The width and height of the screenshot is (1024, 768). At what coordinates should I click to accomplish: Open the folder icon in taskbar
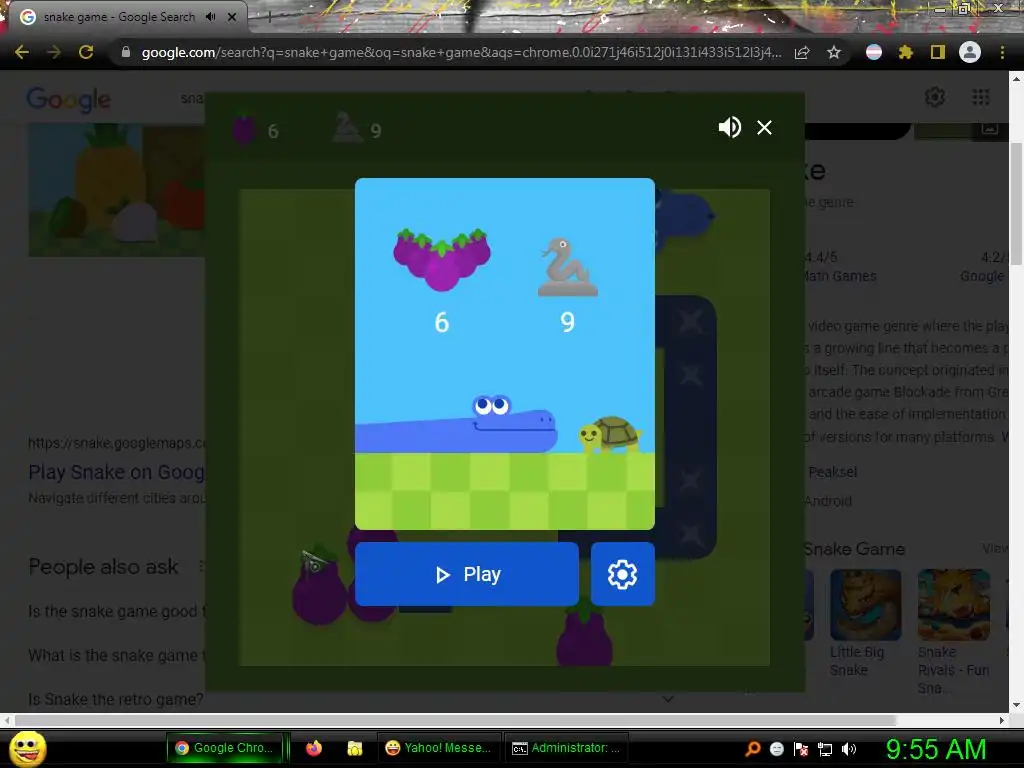(x=355, y=748)
